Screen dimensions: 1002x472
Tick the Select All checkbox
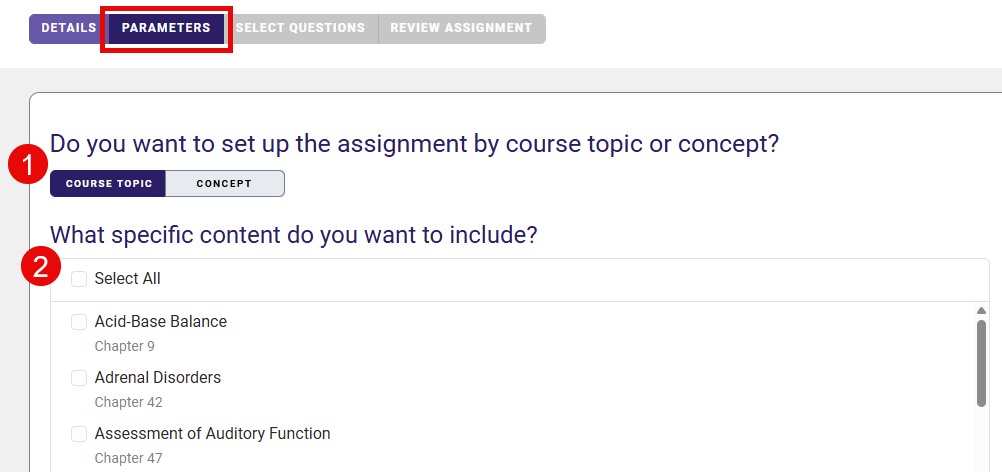79,279
